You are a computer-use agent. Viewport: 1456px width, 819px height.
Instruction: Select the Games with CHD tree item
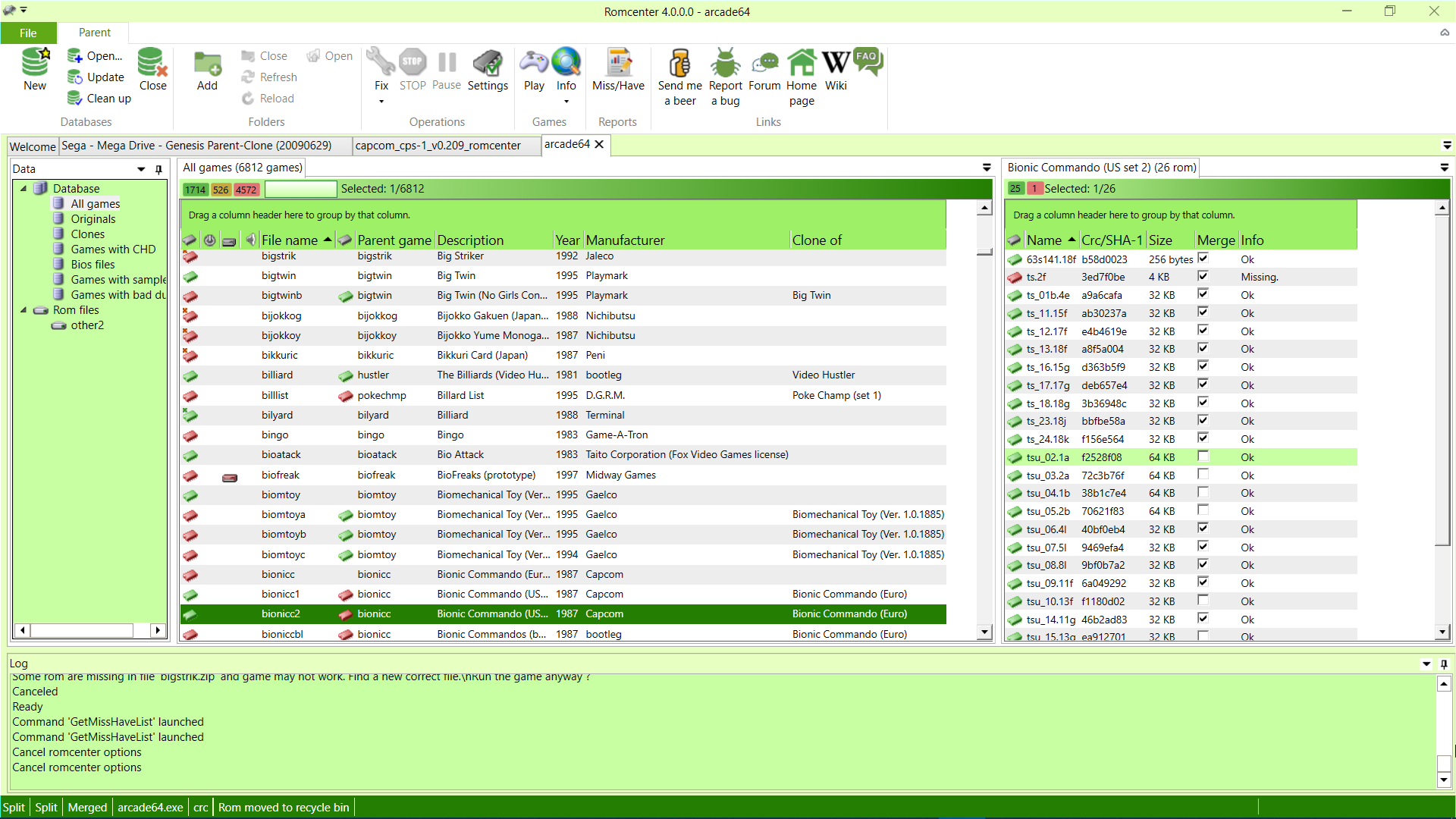113,249
